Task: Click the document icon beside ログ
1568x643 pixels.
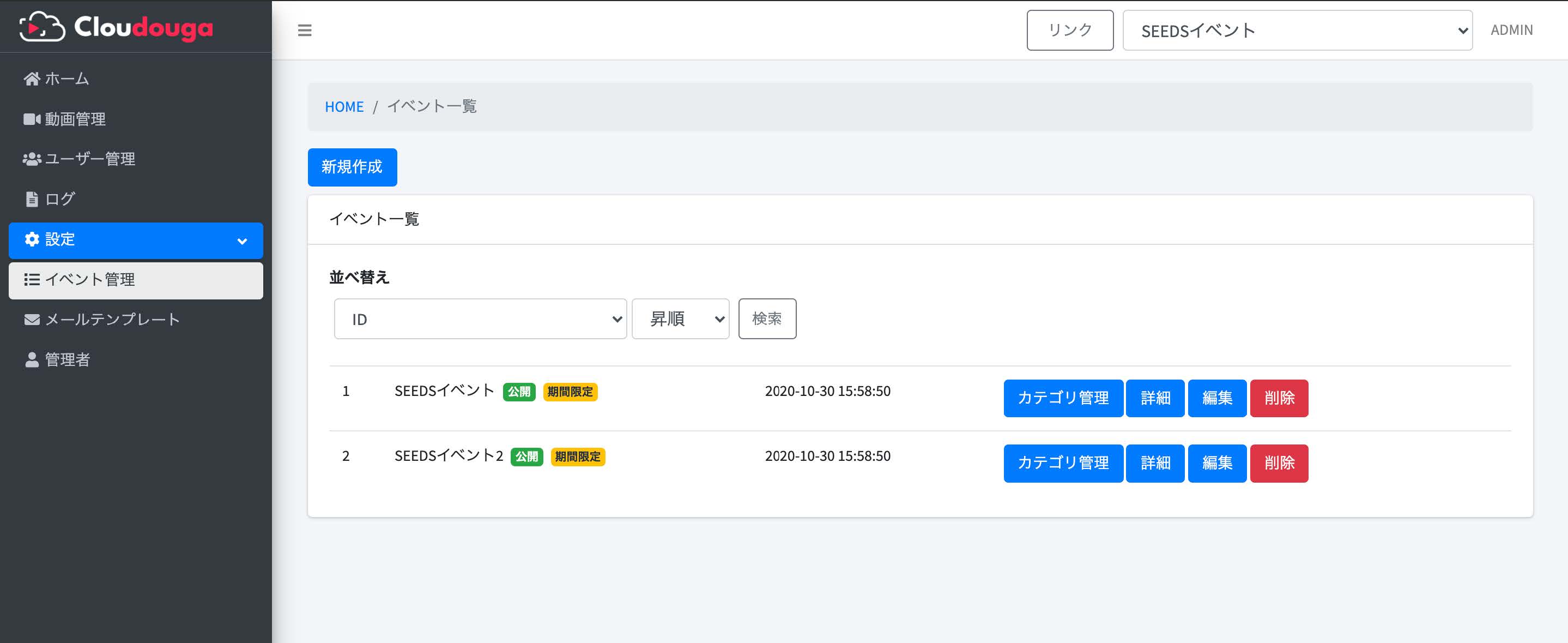Action: click(32, 199)
